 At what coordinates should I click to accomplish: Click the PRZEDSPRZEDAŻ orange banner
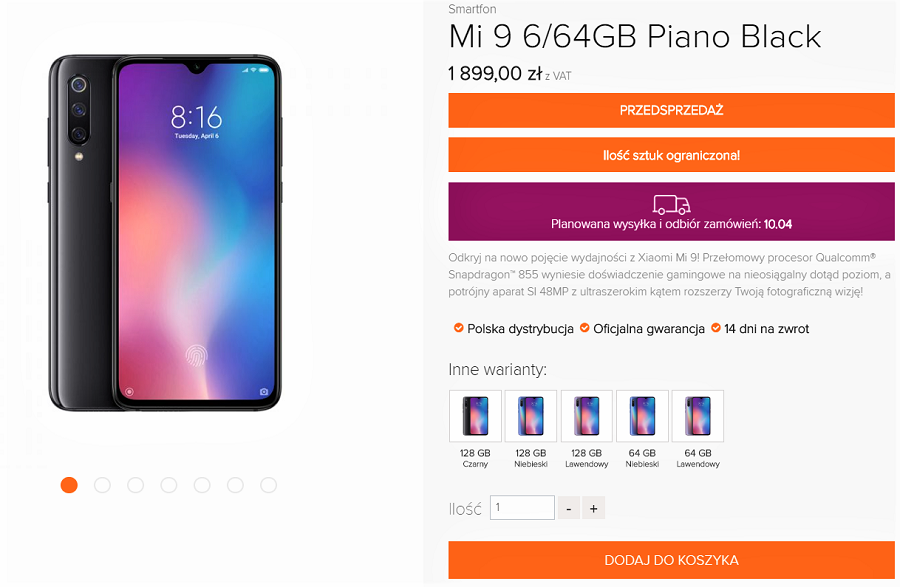(x=672, y=110)
